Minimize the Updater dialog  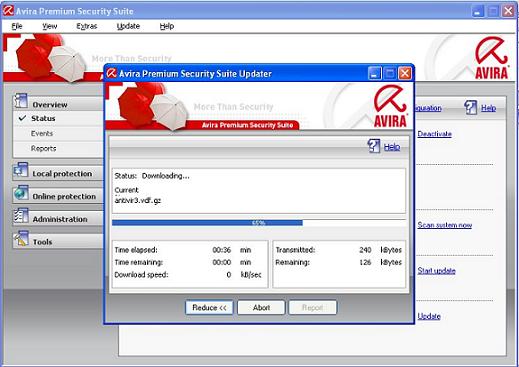coord(374,73)
